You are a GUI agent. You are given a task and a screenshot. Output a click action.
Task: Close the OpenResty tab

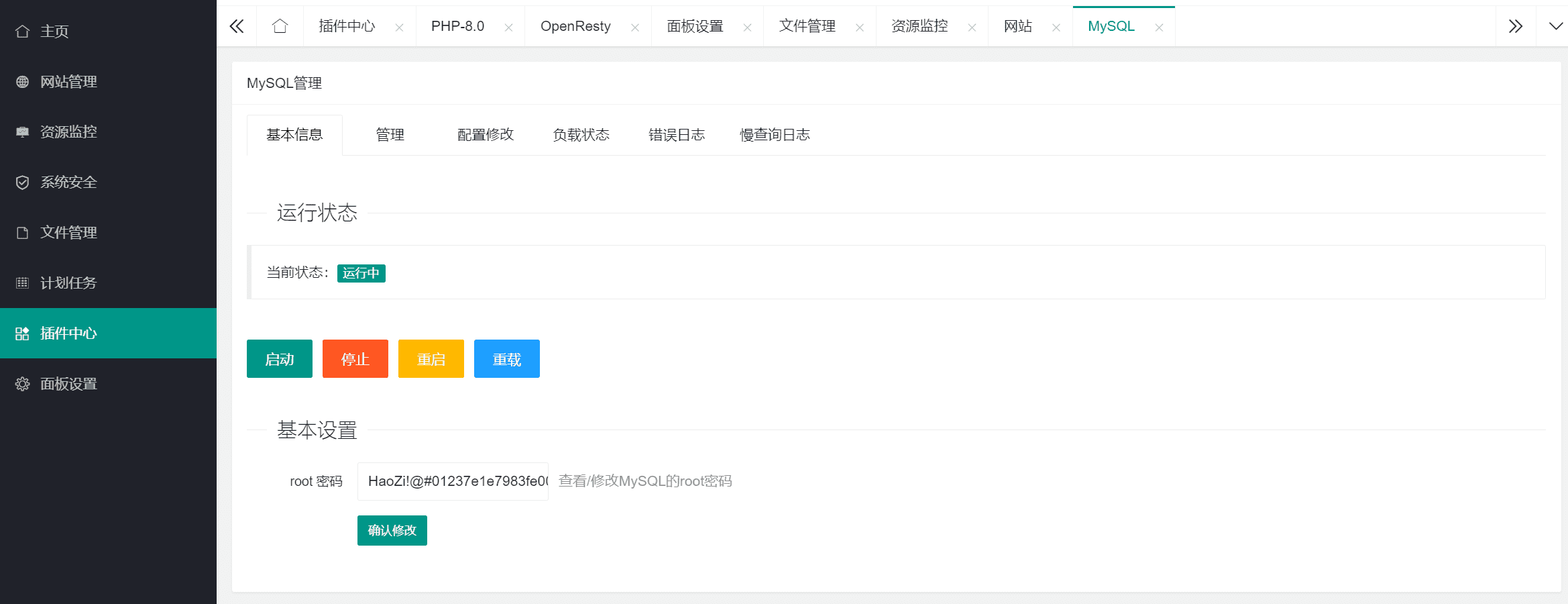pos(634,27)
